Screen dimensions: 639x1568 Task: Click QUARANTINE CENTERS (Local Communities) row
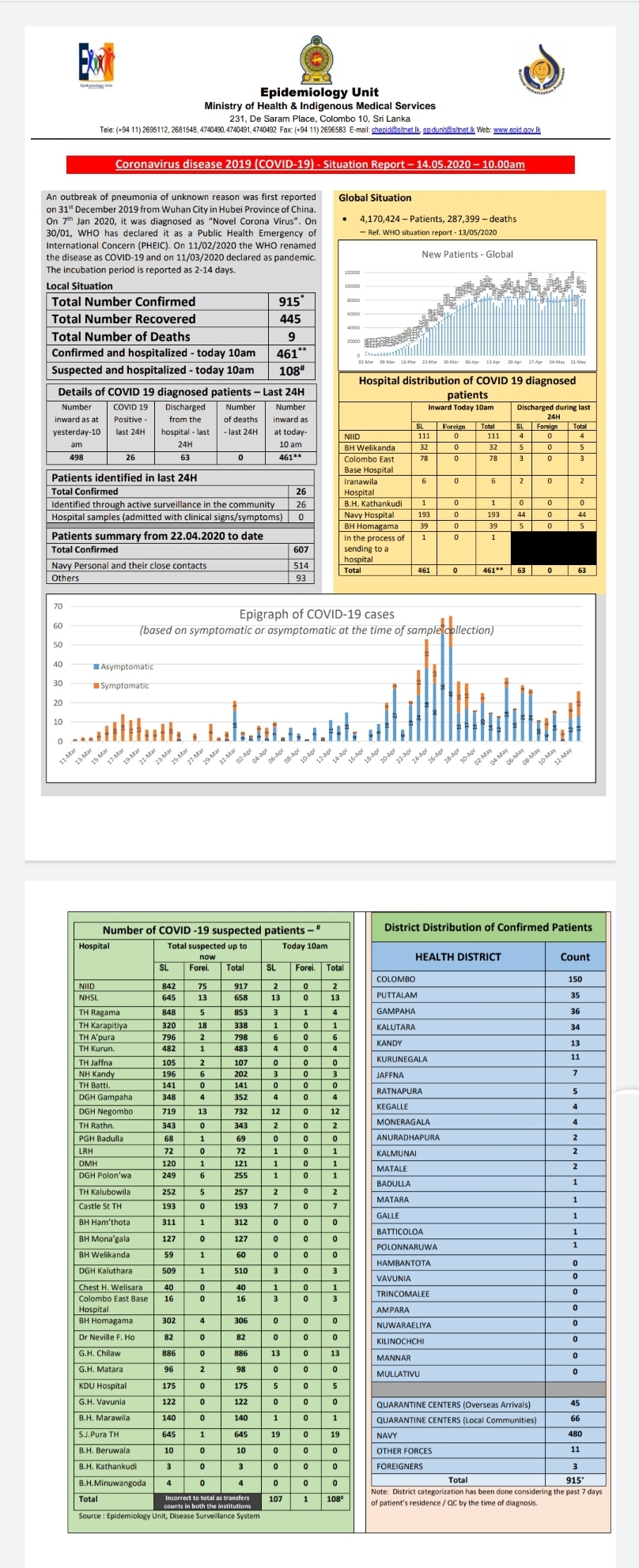[488, 1419]
